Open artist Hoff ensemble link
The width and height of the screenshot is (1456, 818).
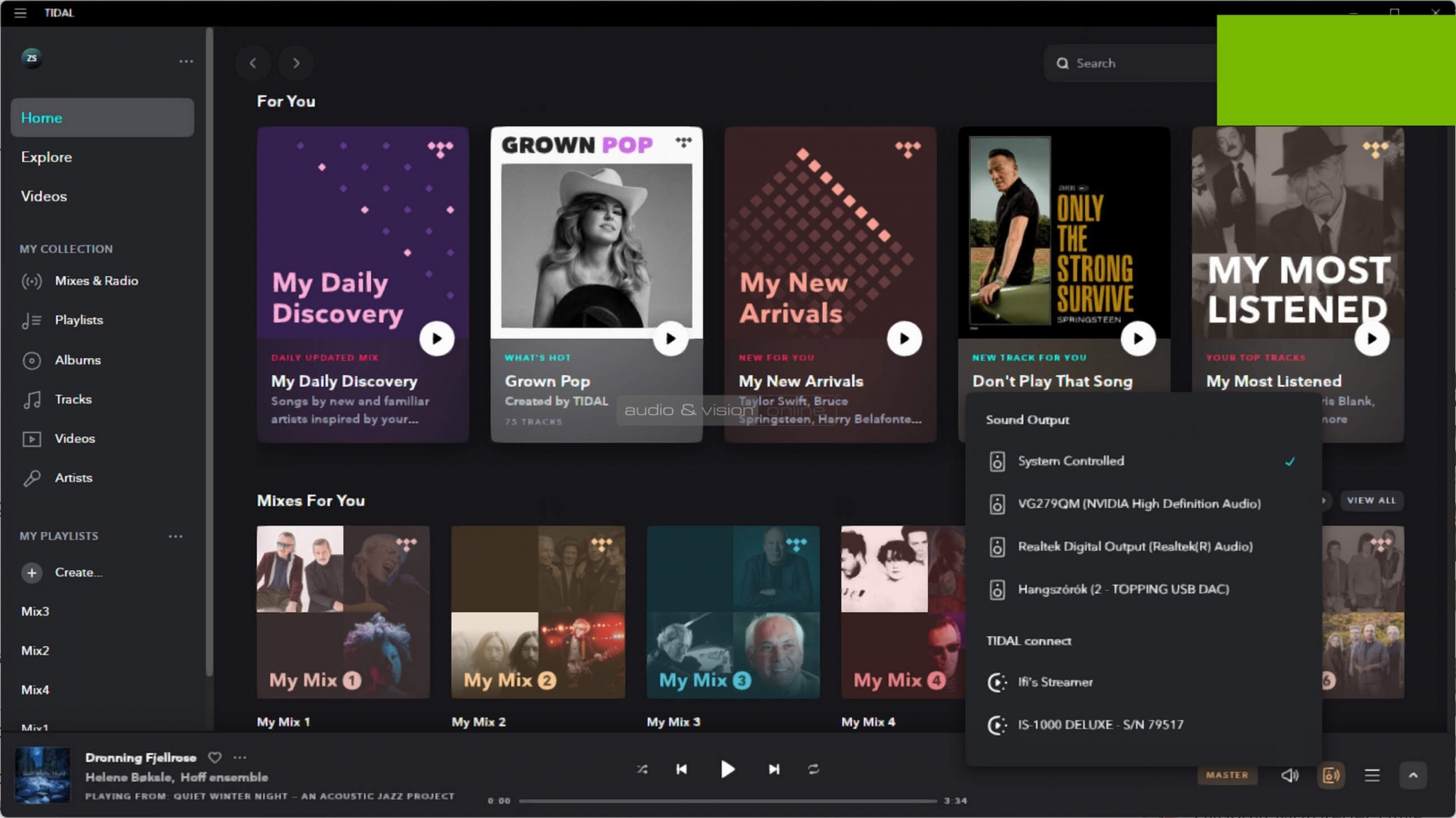point(224,778)
